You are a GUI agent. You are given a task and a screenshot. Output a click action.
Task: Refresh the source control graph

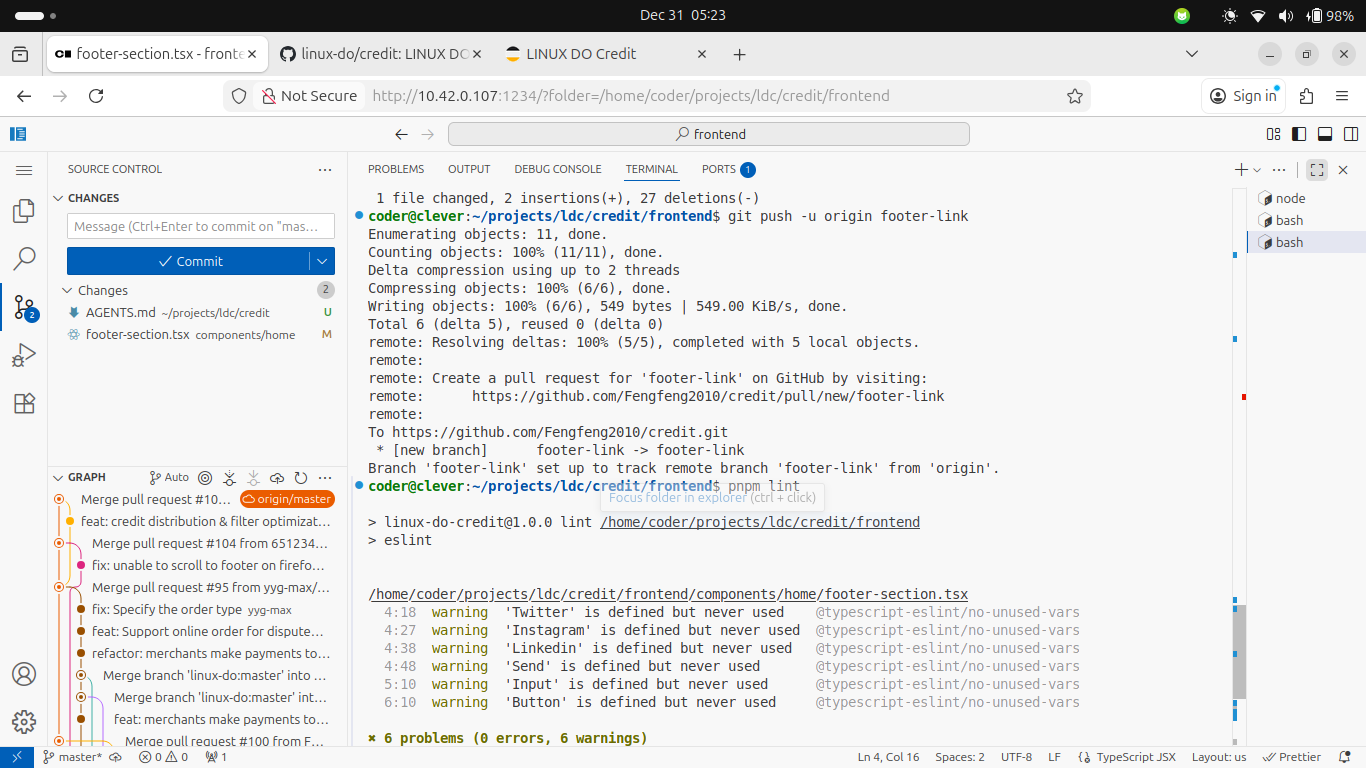(300, 478)
